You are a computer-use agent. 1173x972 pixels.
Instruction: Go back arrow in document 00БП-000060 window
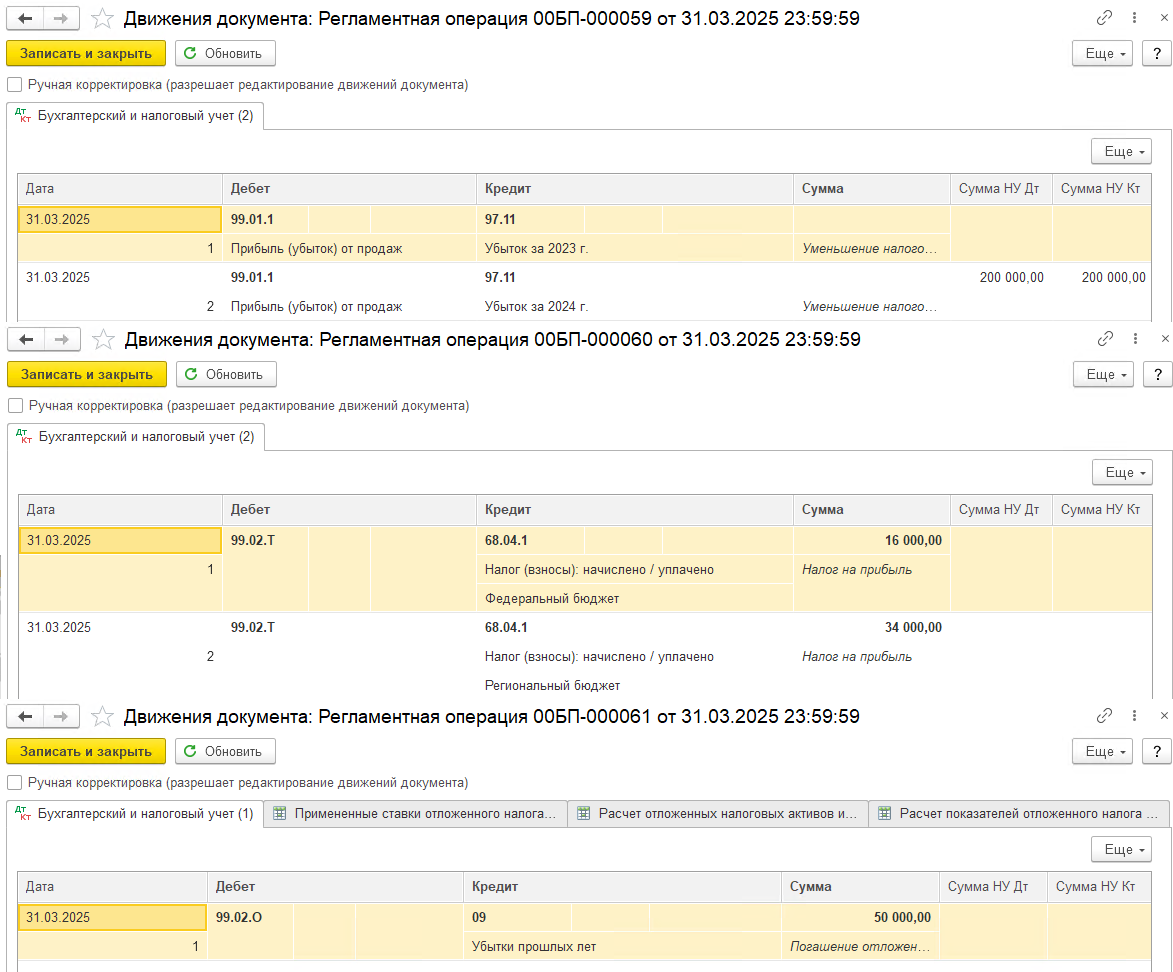pos(26,340)
